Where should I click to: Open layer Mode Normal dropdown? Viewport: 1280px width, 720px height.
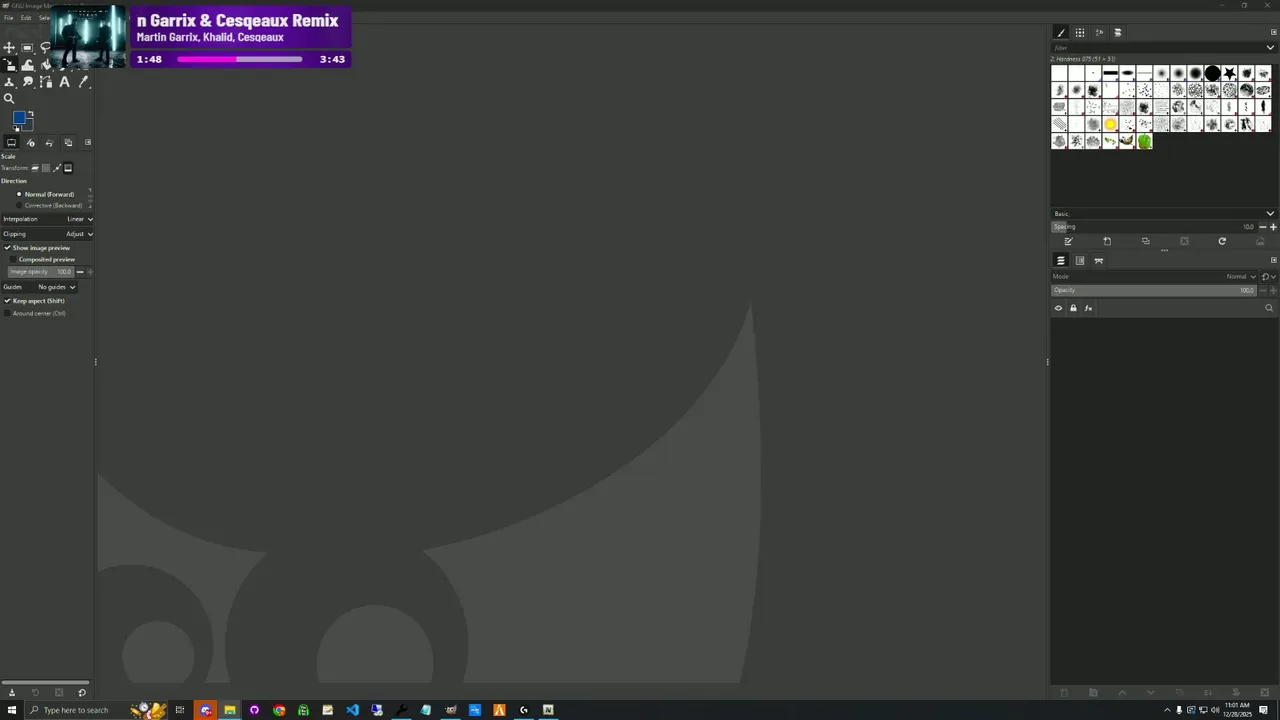1154,277
